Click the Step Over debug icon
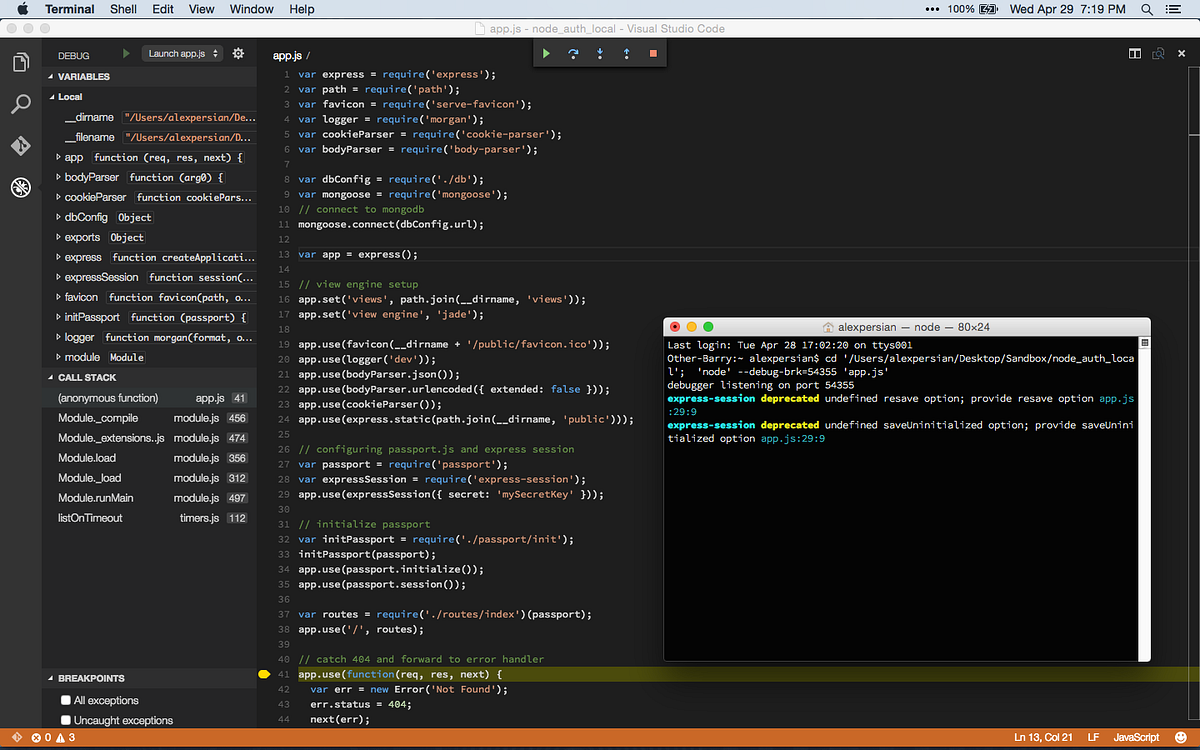The height and width of the screenshot is (750, 1200). [x=573, y=53]
